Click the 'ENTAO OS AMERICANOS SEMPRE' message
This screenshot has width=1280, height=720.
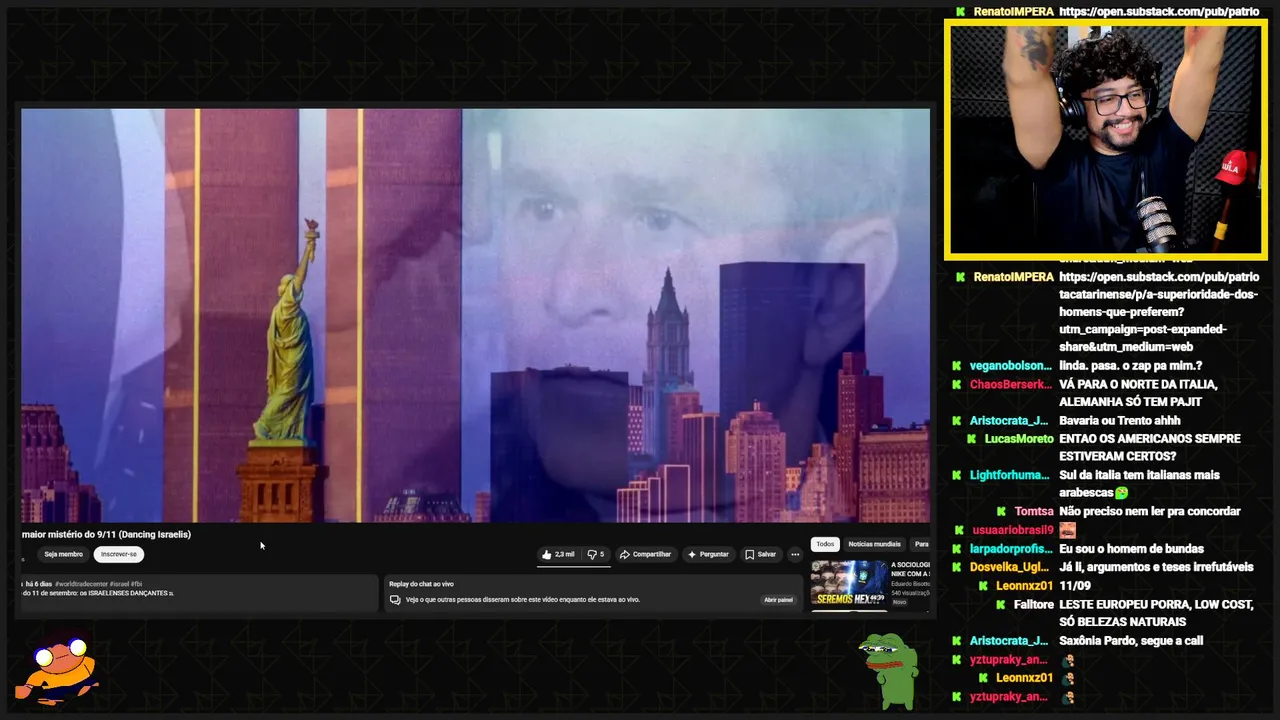(x=1149, y=448)
